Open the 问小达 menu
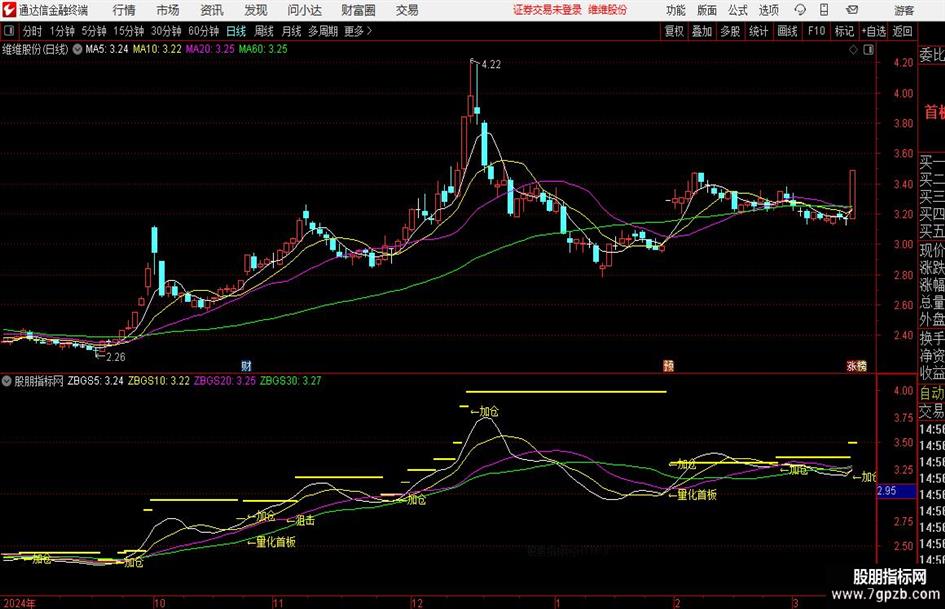The image size is (945, 609). (x=304, y=10)
